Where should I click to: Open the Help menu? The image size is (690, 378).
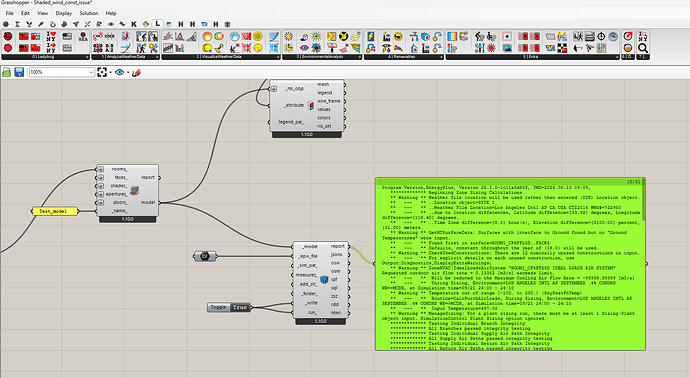(x=111, y=13)
